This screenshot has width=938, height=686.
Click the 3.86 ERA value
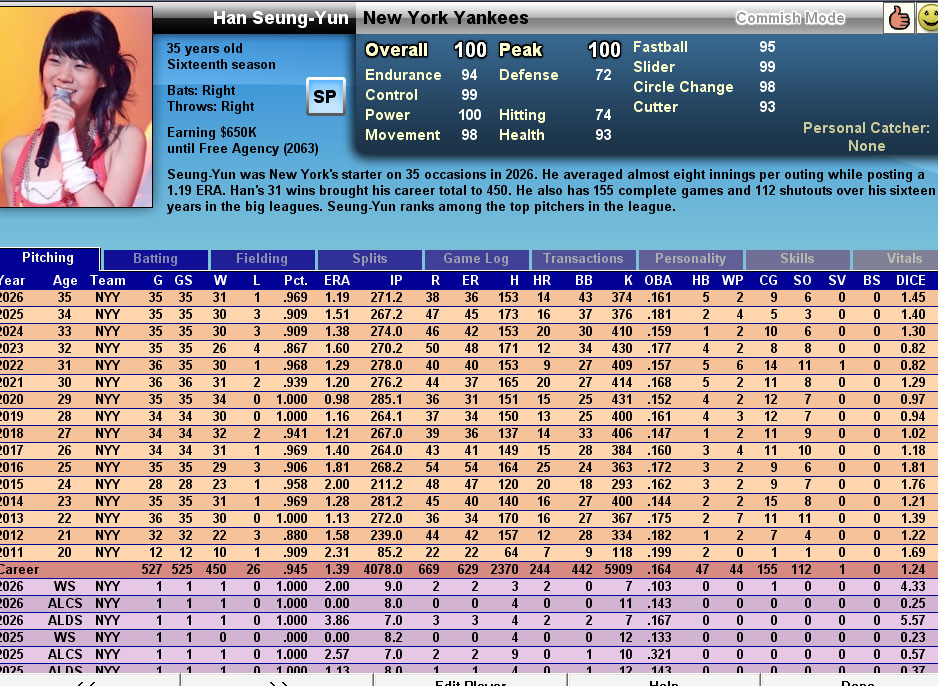point(337,621)
